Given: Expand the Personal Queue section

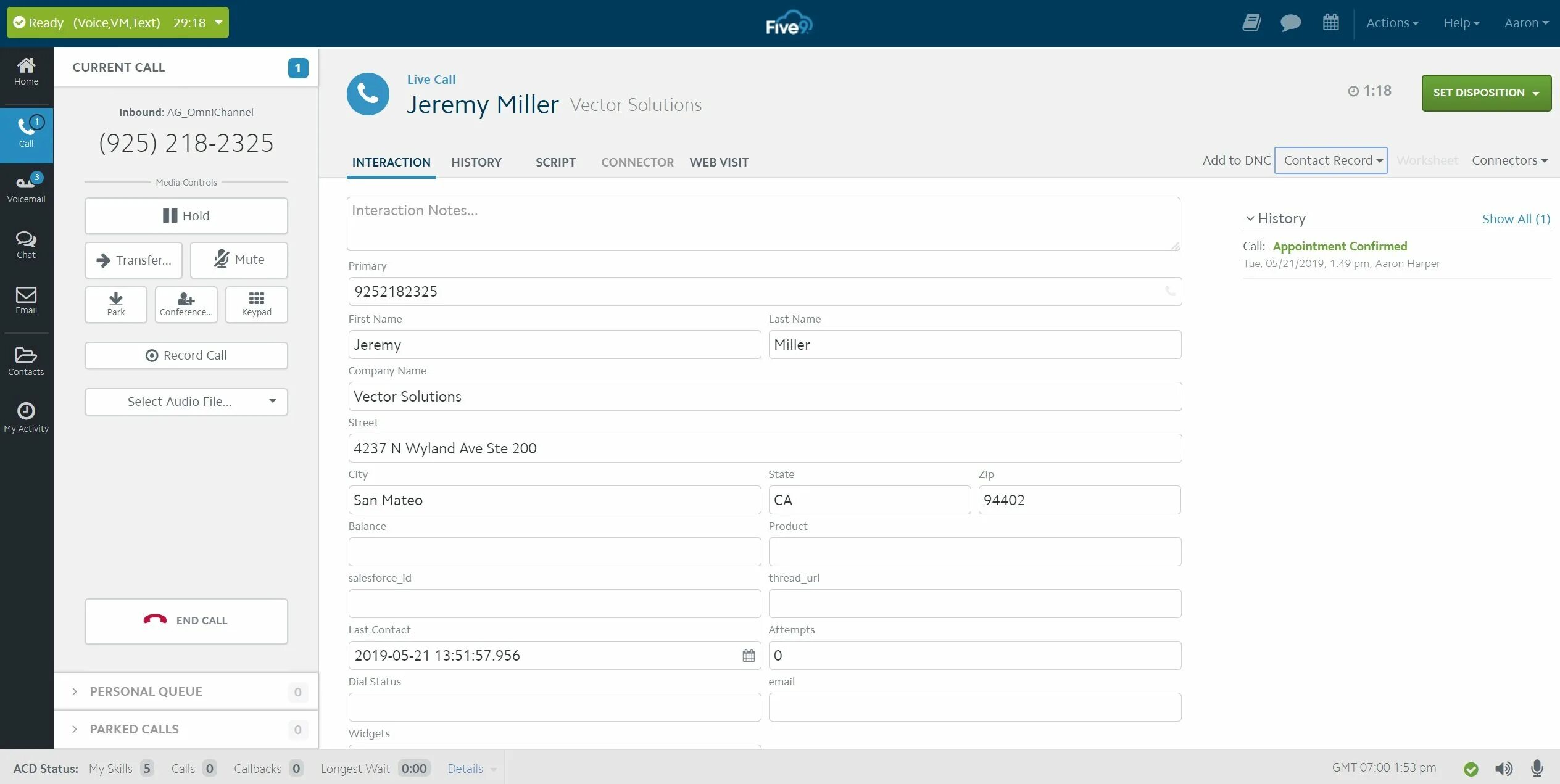Looking at the screenshot, I should click(x=146, y=691).
